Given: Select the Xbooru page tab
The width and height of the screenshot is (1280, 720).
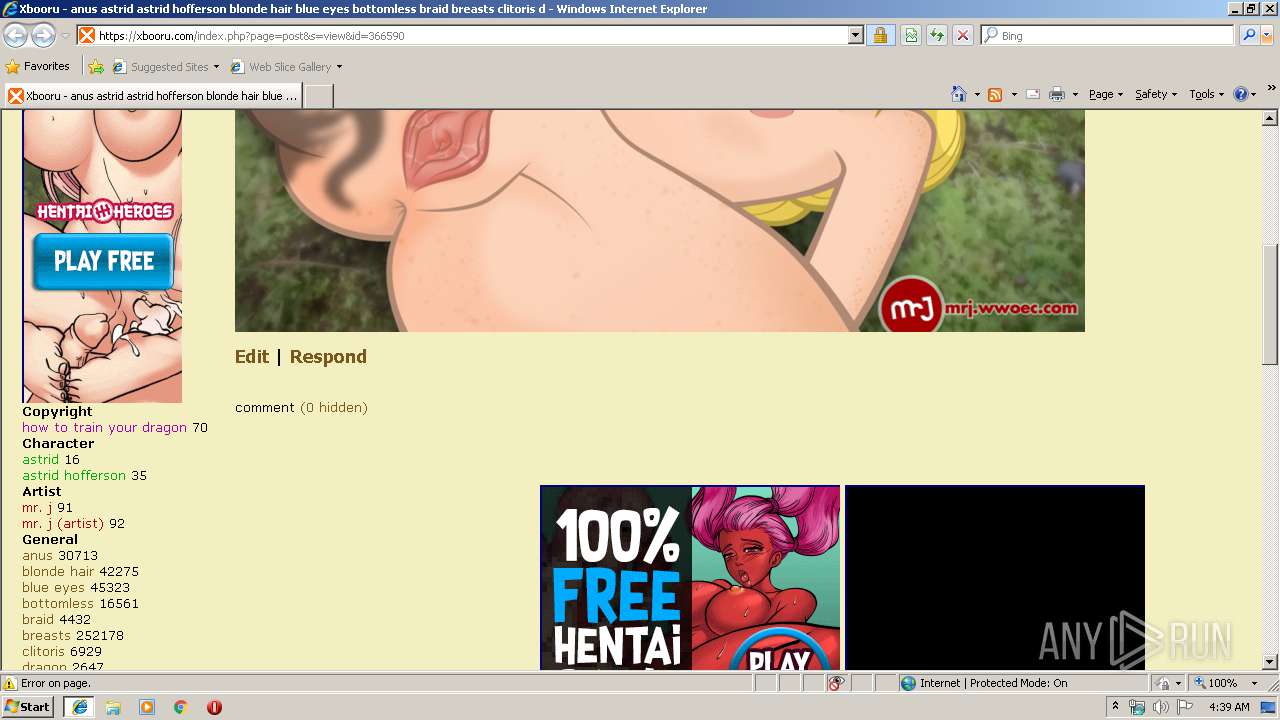Looking at the screenshot, I should 152,96.
